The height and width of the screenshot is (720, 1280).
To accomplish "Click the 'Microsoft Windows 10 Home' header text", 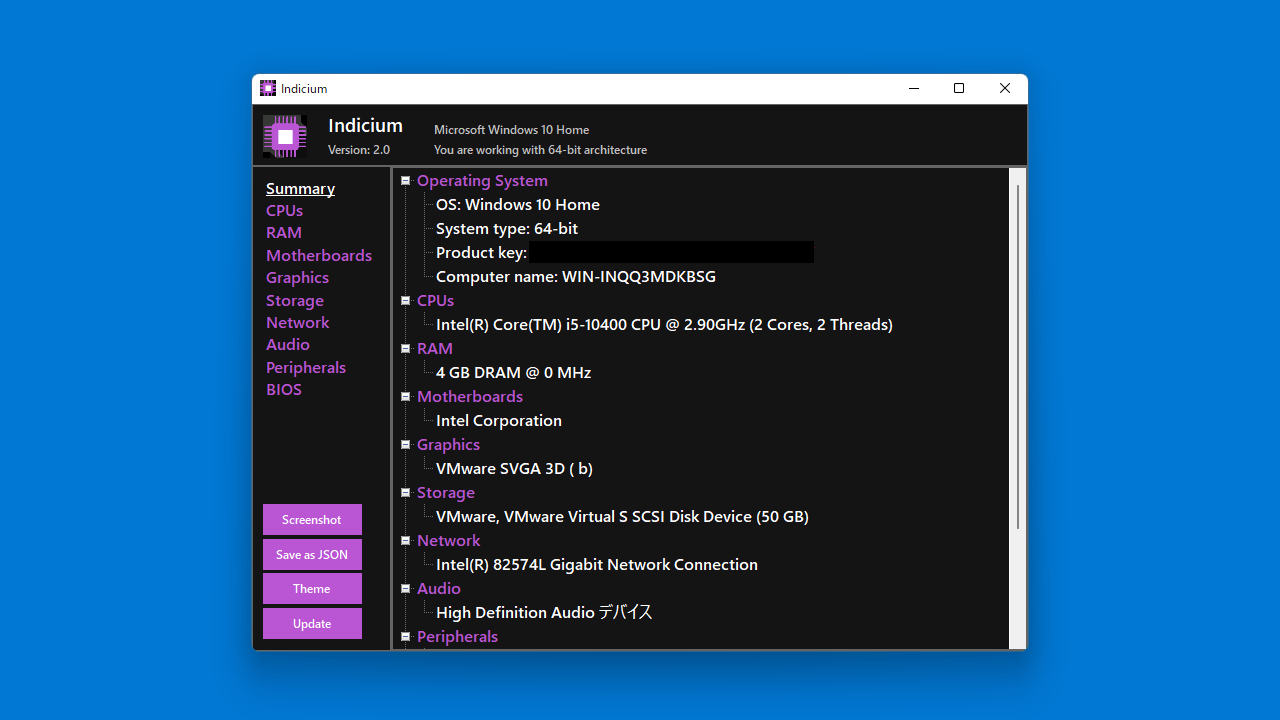I will (511, 130).
